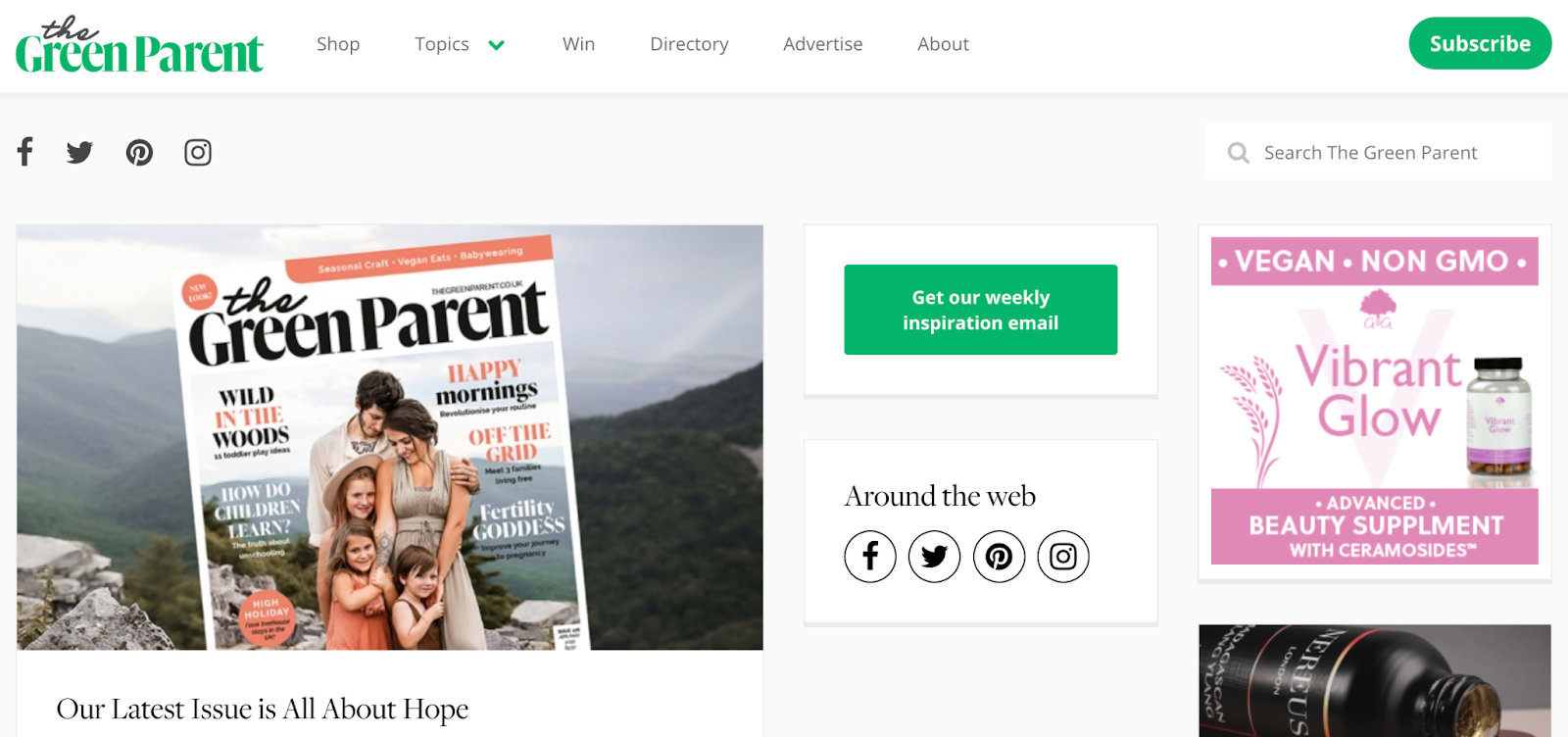Open Twitter icon in top social row
The height and width of the screenshot is (737, 1568).
tap(79, 152)
